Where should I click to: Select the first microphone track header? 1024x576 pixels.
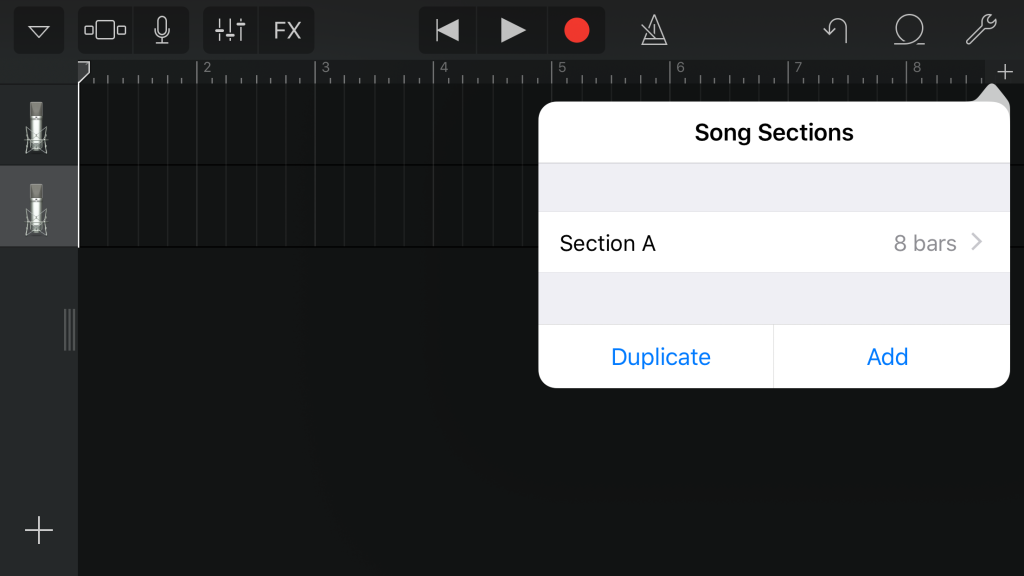pyautogui.click(x=37, y=126)
